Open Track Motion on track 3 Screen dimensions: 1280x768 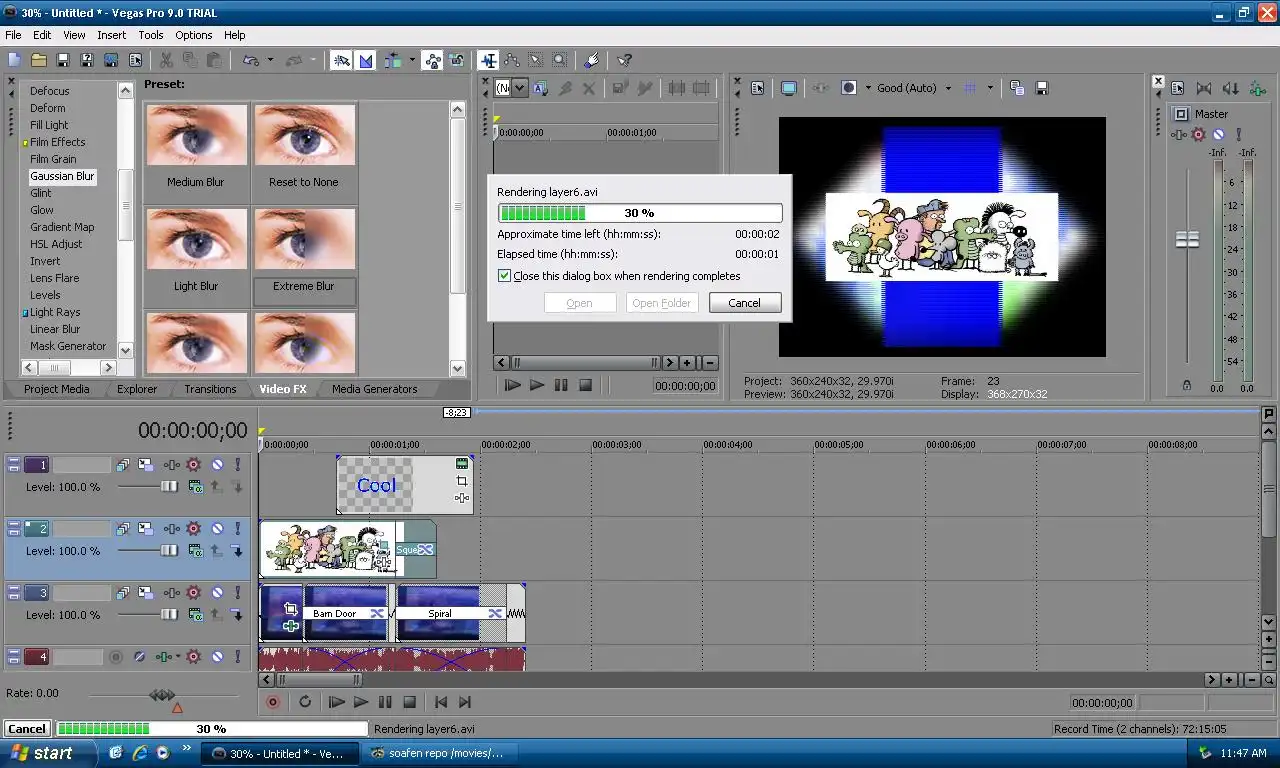pyautogui.click(x=145, y=593)
